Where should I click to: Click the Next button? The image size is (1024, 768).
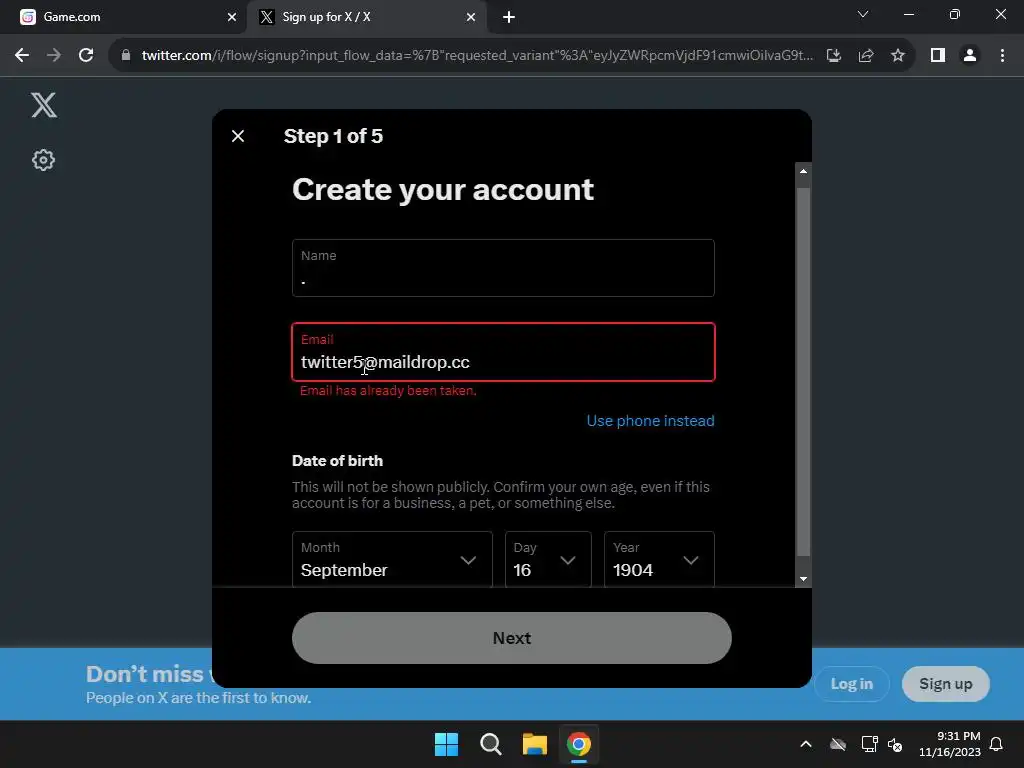pos(511,638)
